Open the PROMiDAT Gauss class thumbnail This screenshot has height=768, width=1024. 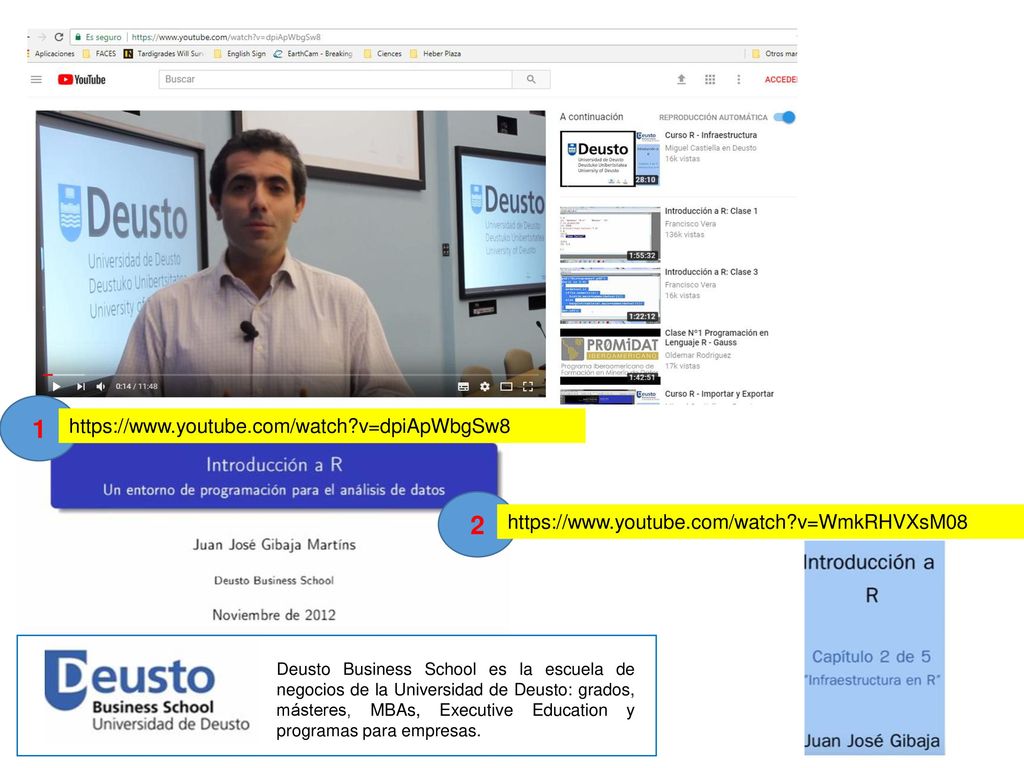[610, 356]
